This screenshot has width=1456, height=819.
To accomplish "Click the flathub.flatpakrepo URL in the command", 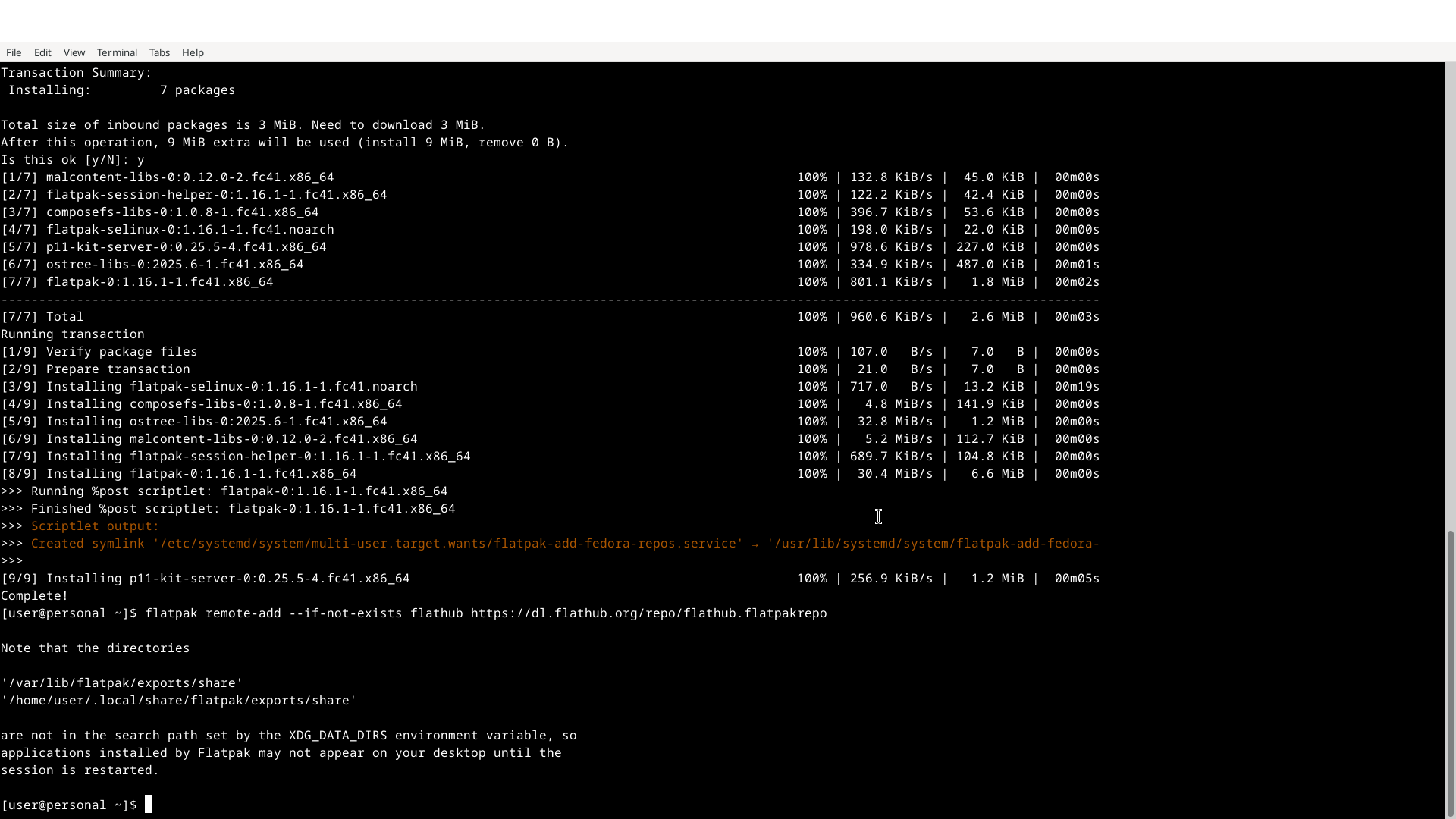I will coord(648,613).
